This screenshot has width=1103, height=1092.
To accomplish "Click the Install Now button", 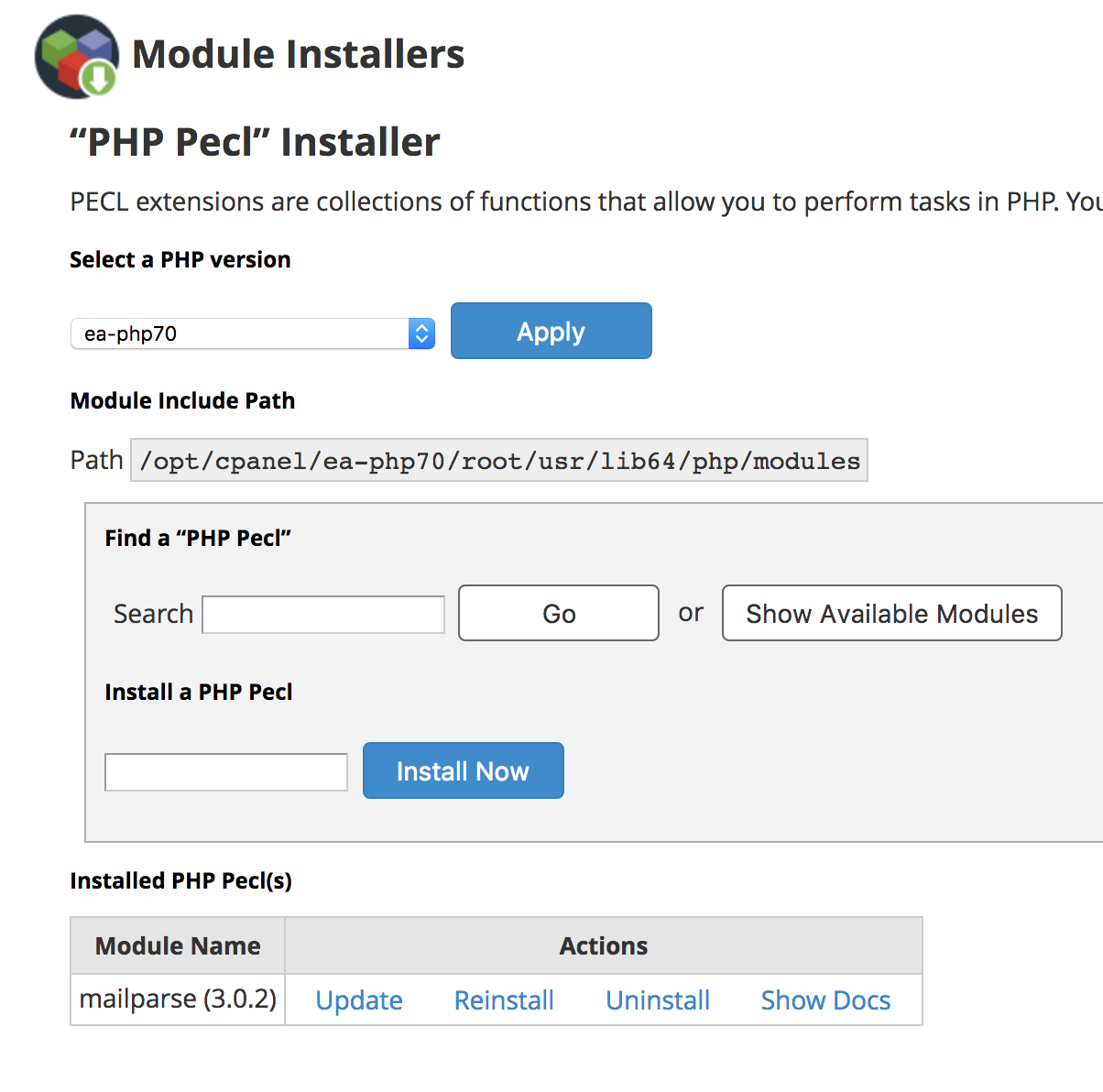I will pyautogui.click(x=463, y=770).
